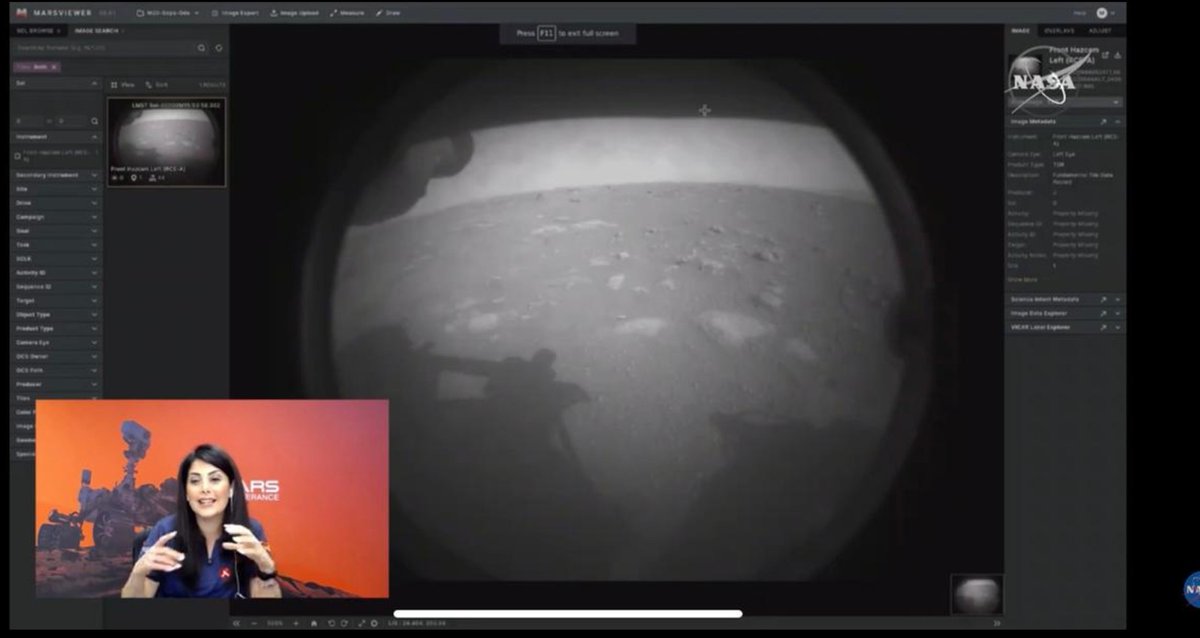Collapse the Sol filter section
The image size is (1200, 638).
click(x=94, y=84)
